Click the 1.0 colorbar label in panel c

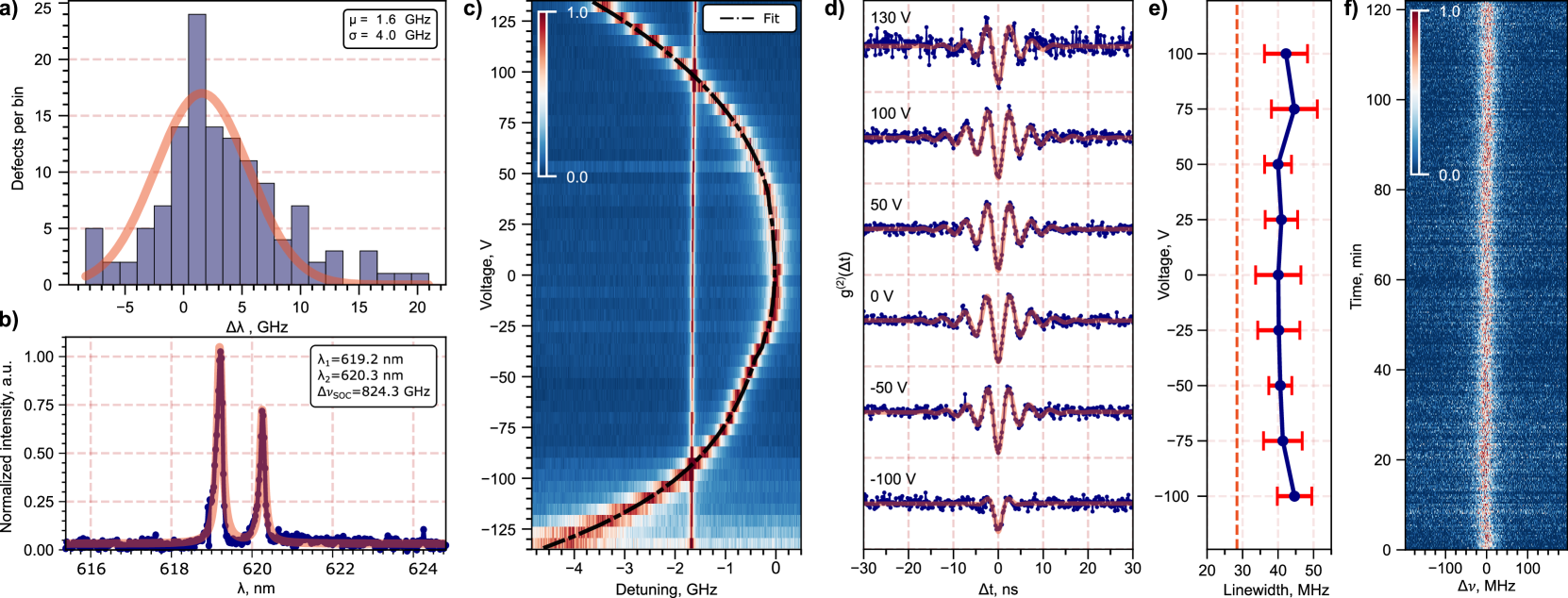pyautogui.click(x=577, y=12)
